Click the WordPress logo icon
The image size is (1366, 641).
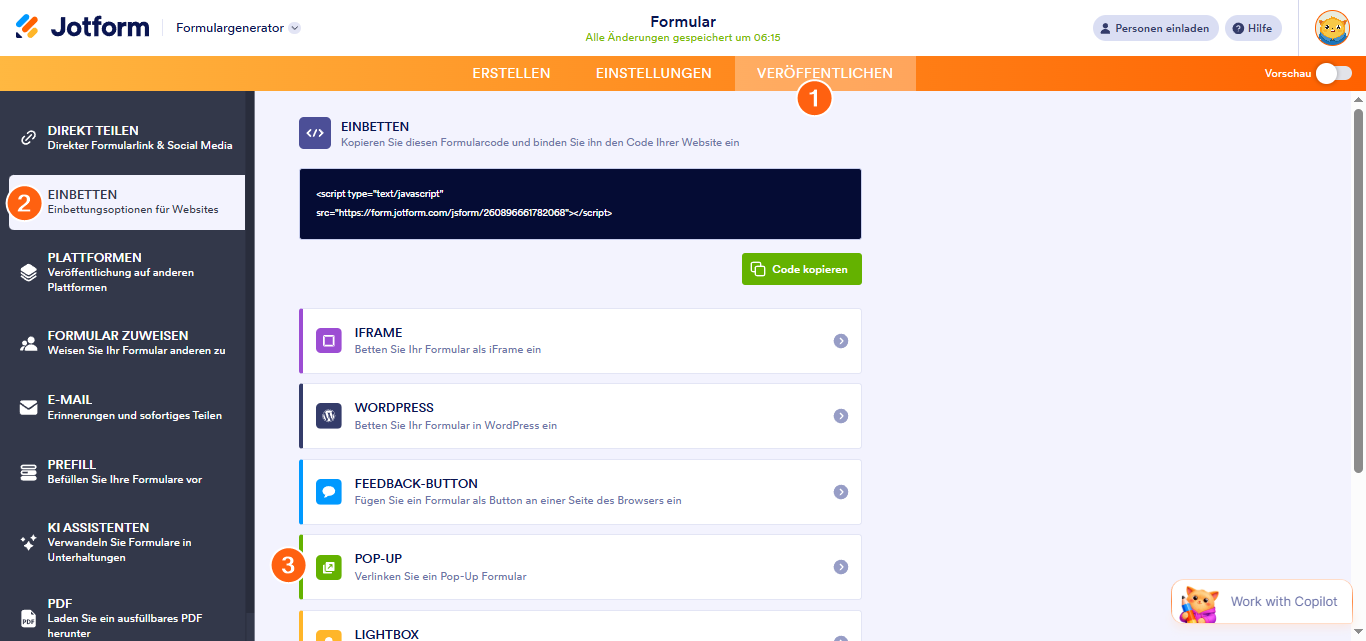tap(328, 415)
